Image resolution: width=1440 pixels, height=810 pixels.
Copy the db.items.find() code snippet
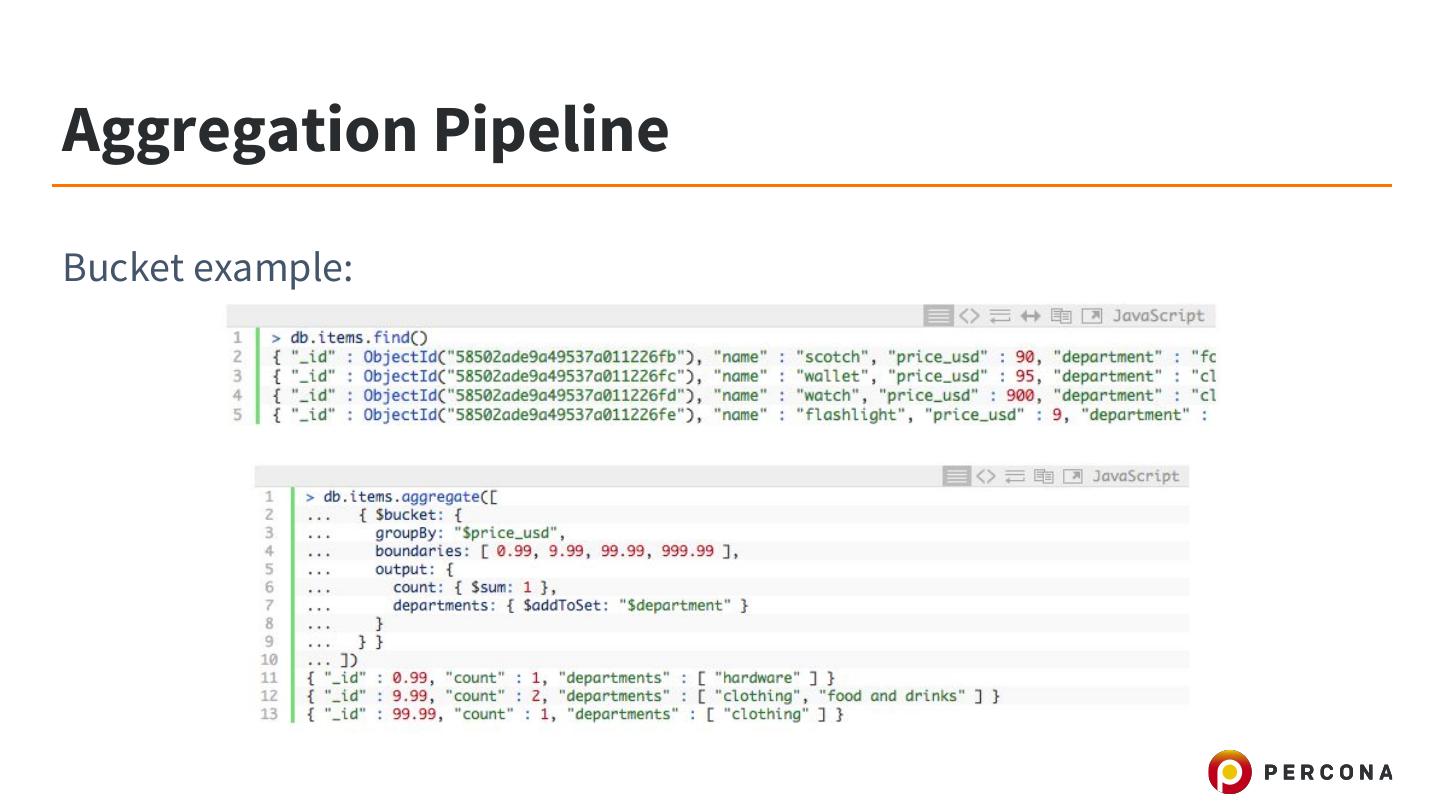coord(1060,316)
